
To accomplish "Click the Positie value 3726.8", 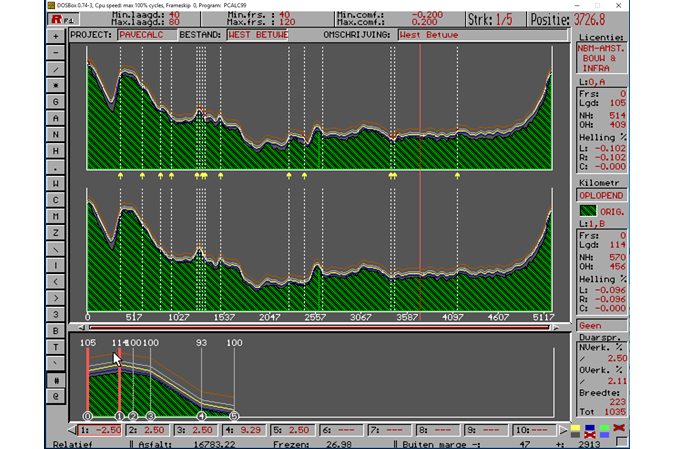I will 589,20.
